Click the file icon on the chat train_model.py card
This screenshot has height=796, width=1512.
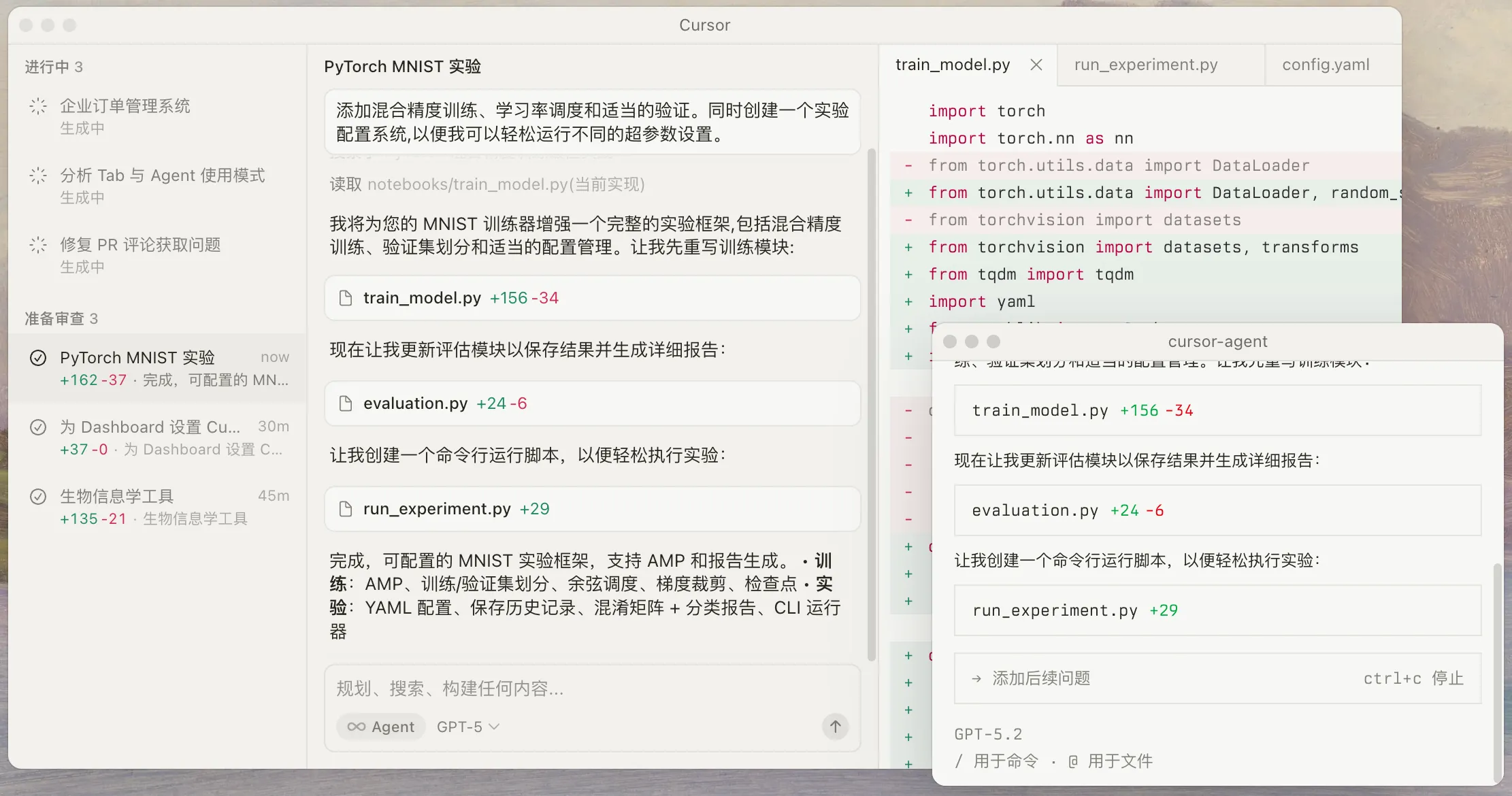tap(346, 298)
